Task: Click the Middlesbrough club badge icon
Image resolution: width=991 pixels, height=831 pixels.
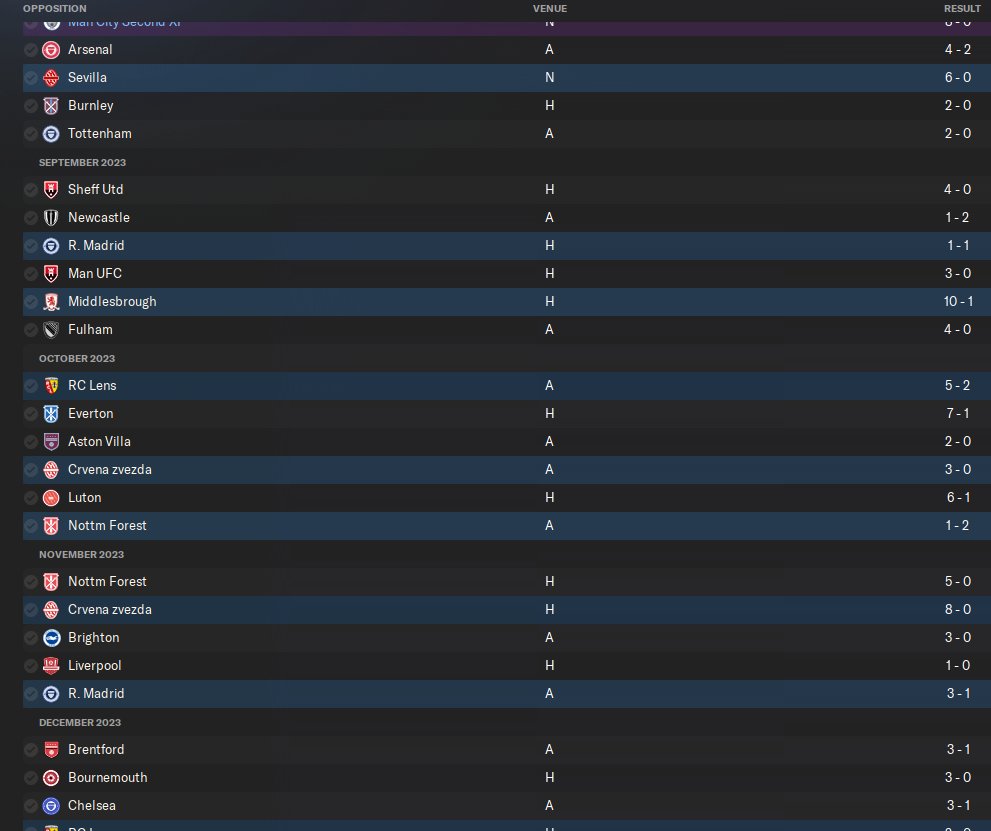Action: tap(52, 301)
